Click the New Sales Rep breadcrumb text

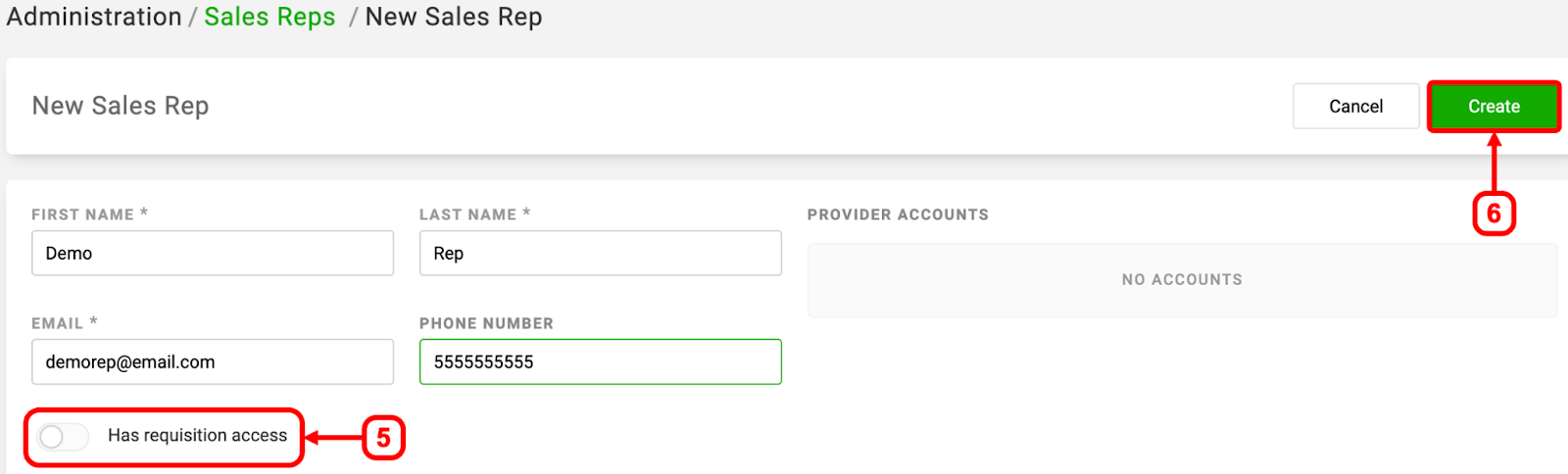(x=454, y=17)
